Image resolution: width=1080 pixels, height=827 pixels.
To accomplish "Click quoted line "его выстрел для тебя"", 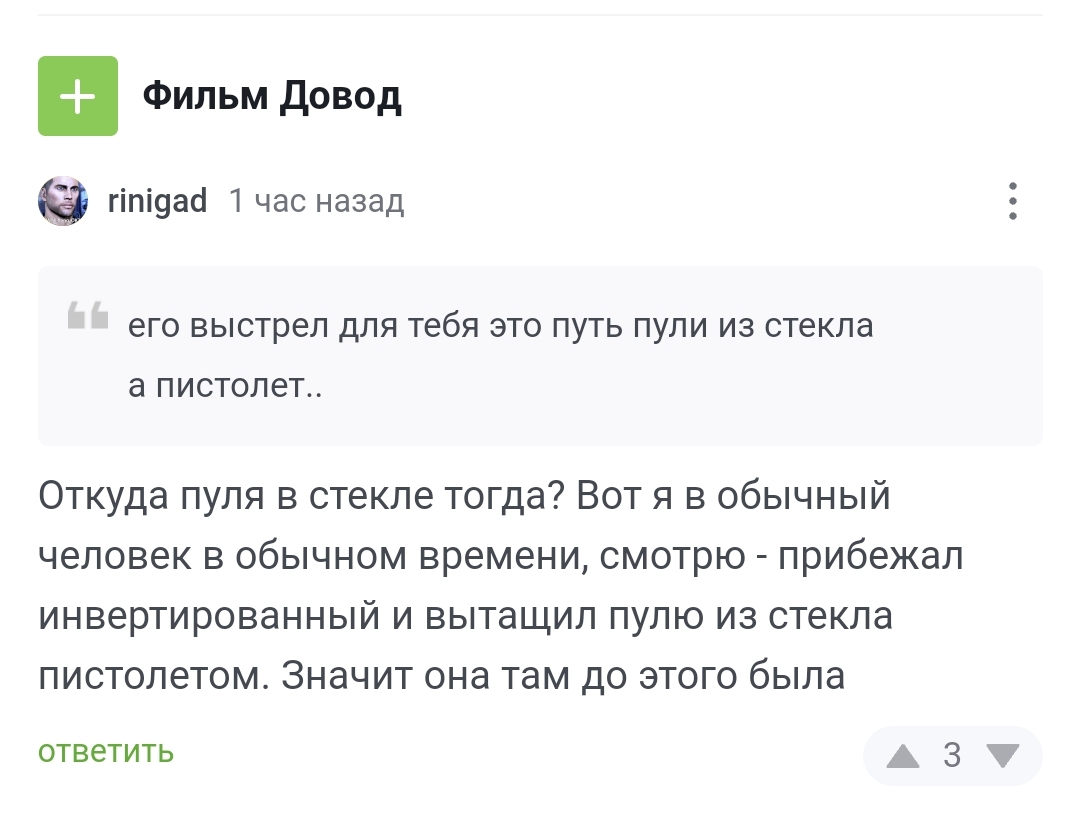I will point(500,326).
